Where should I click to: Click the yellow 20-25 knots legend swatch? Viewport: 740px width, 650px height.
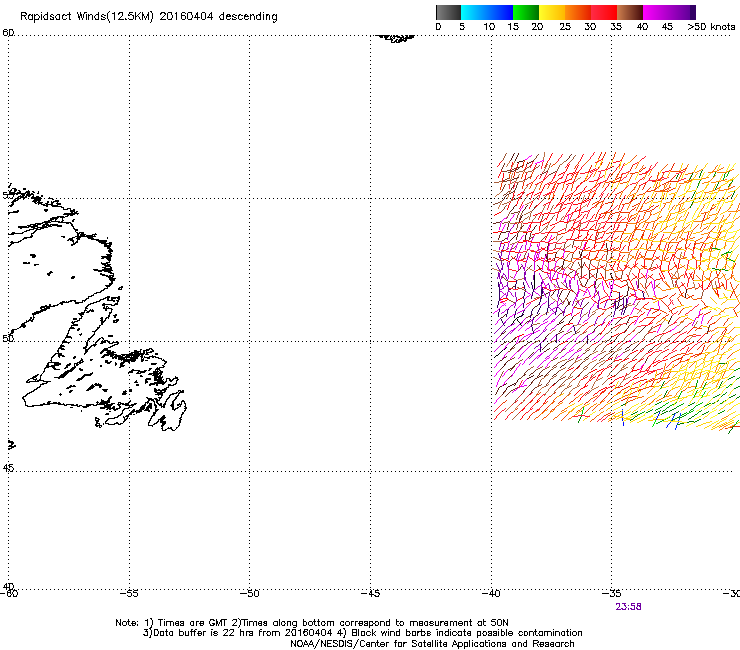[552, 12]
